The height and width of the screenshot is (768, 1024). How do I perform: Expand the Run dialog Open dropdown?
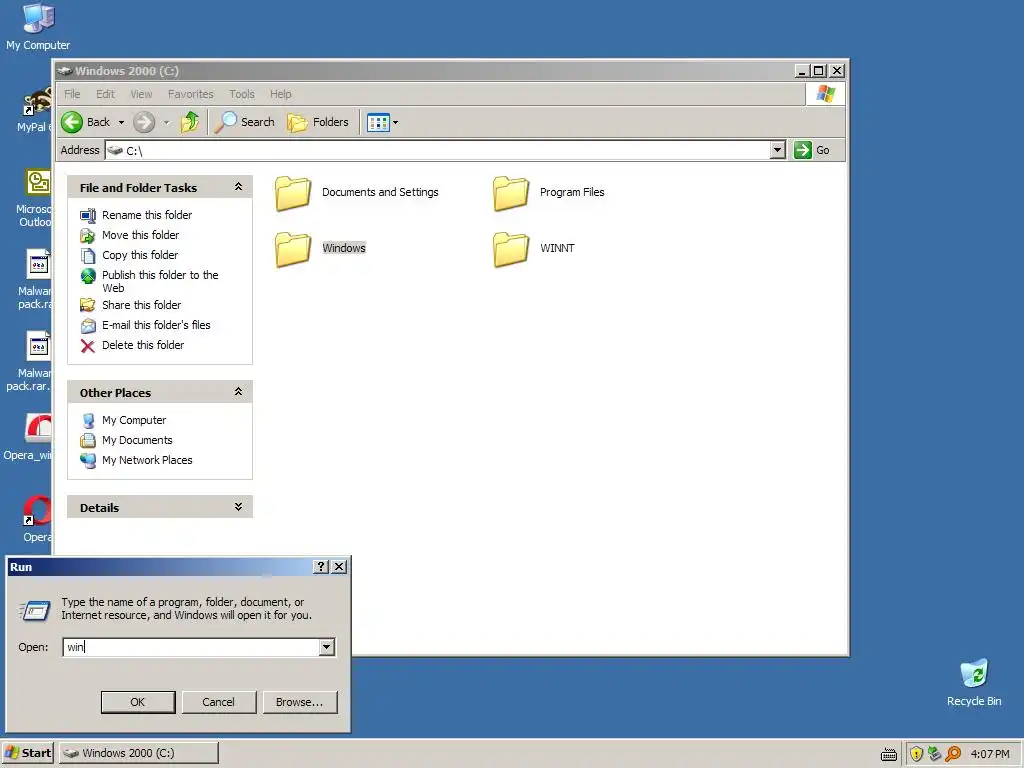(327, 647)
